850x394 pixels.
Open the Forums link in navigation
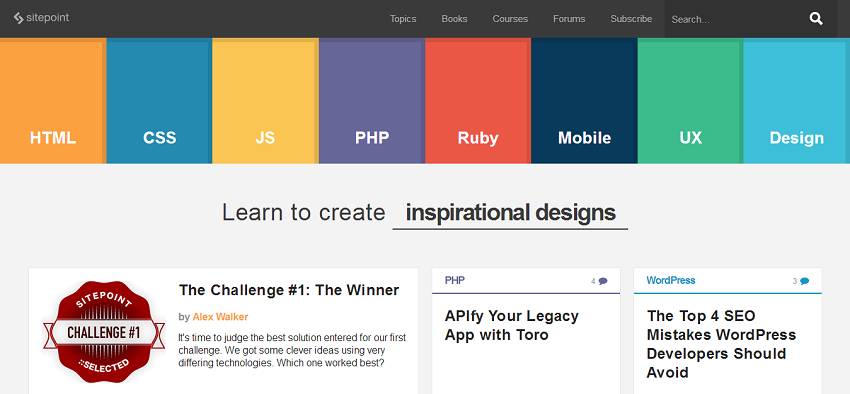[569, 19]
